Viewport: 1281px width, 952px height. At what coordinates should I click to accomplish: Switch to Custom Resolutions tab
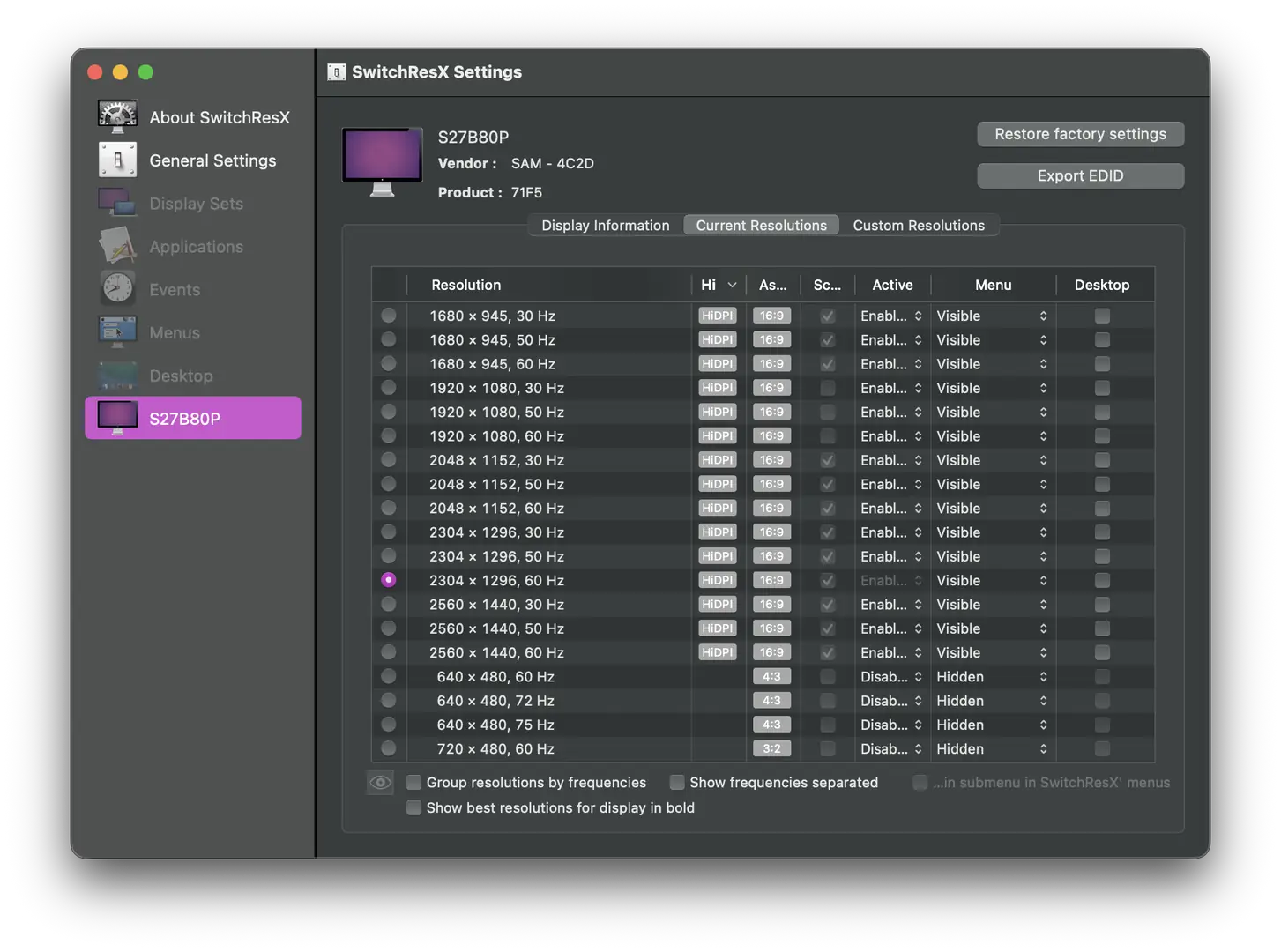tap(919, 226)
